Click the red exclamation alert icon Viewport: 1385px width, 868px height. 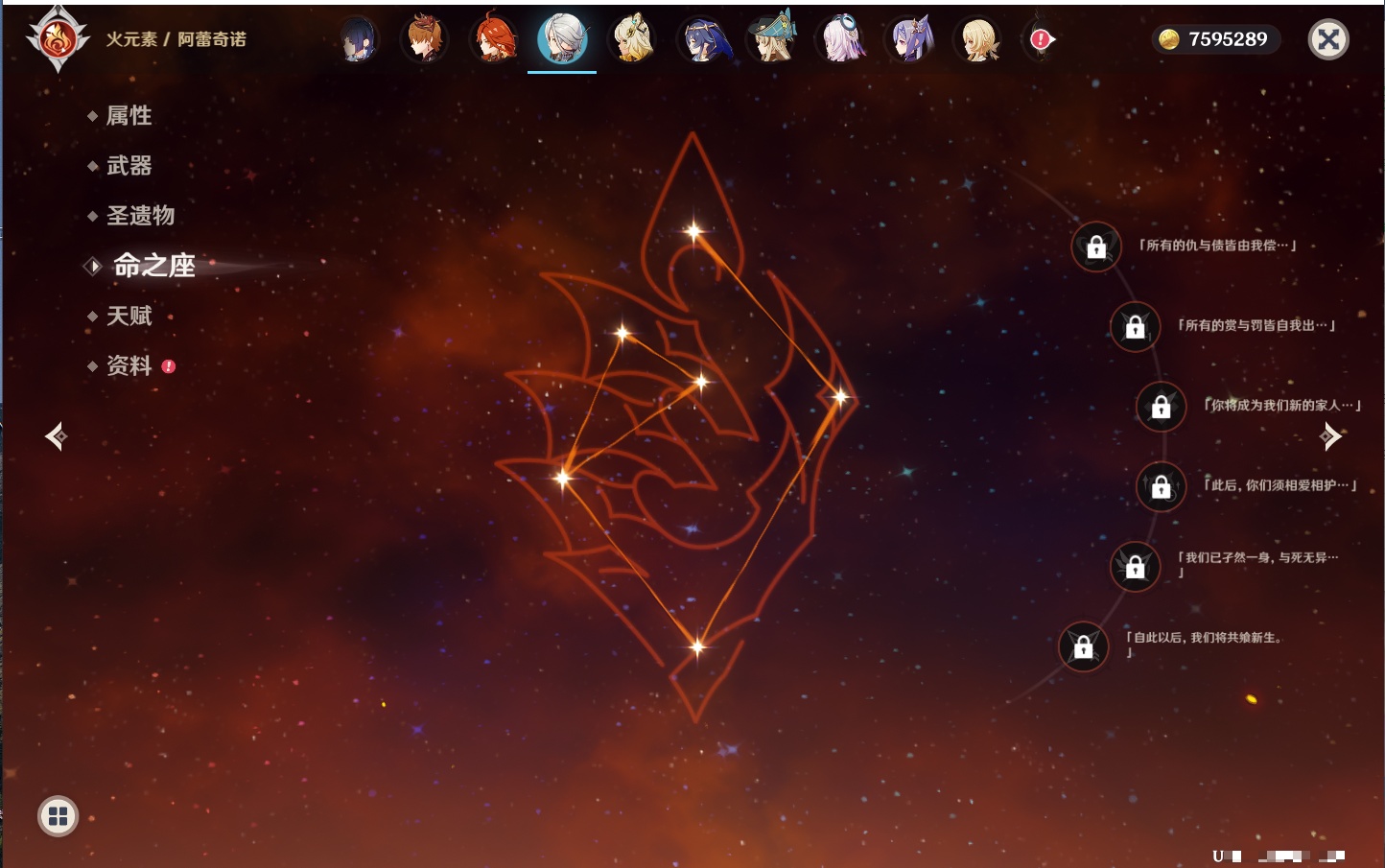coord(1041,39)
